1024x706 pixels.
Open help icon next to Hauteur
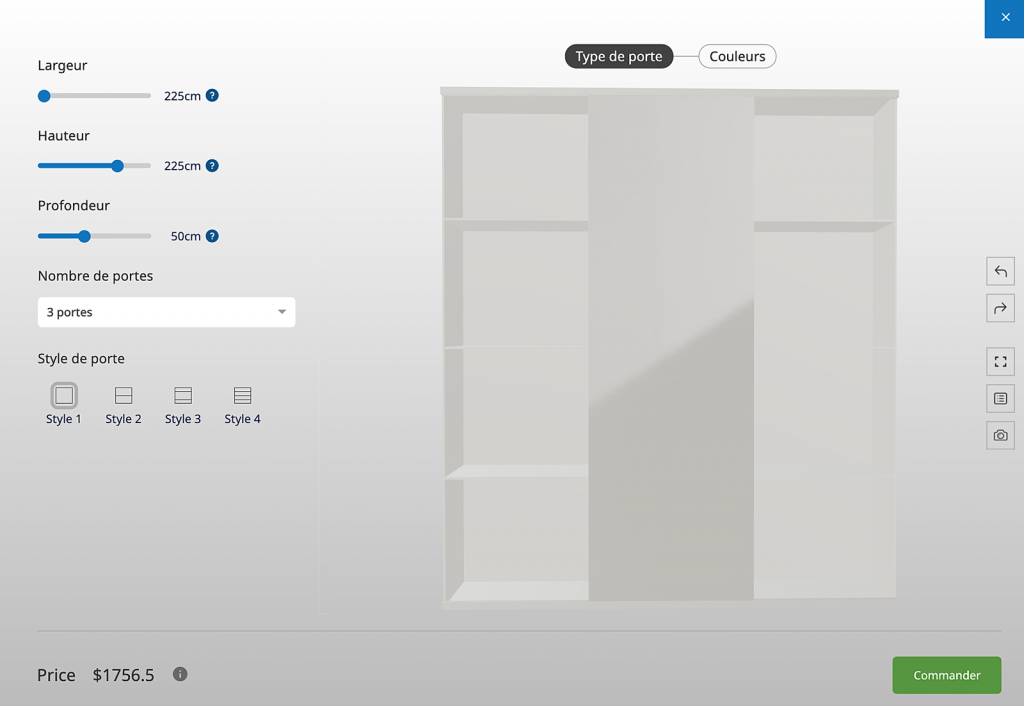click(x=212, y=166)
